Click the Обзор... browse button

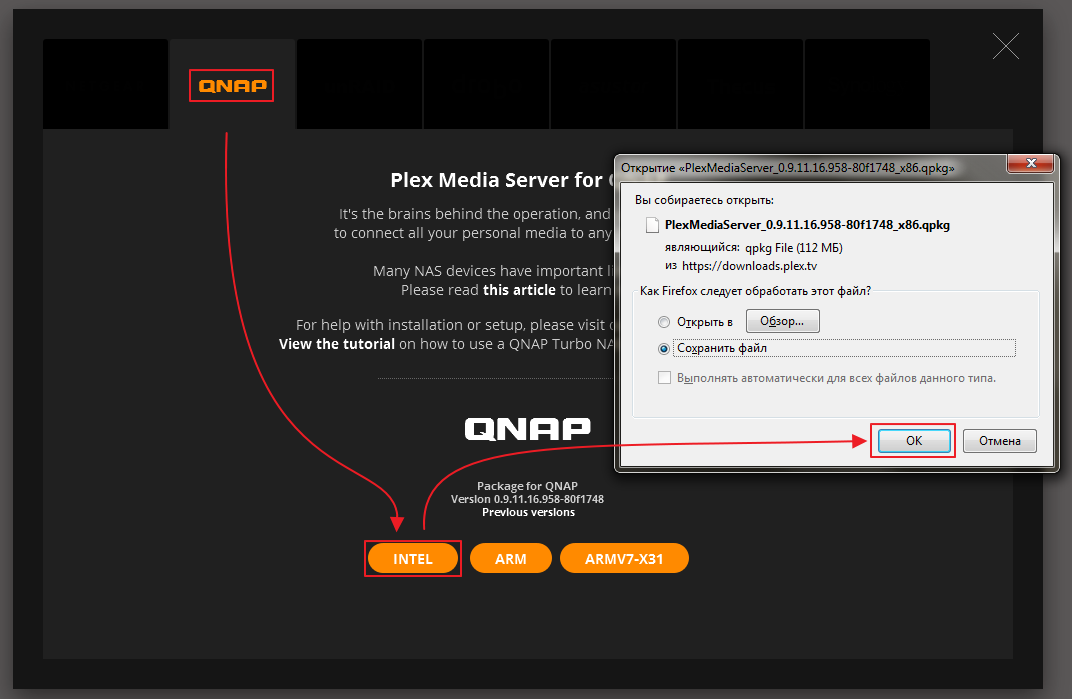click(x=782, y=321)
